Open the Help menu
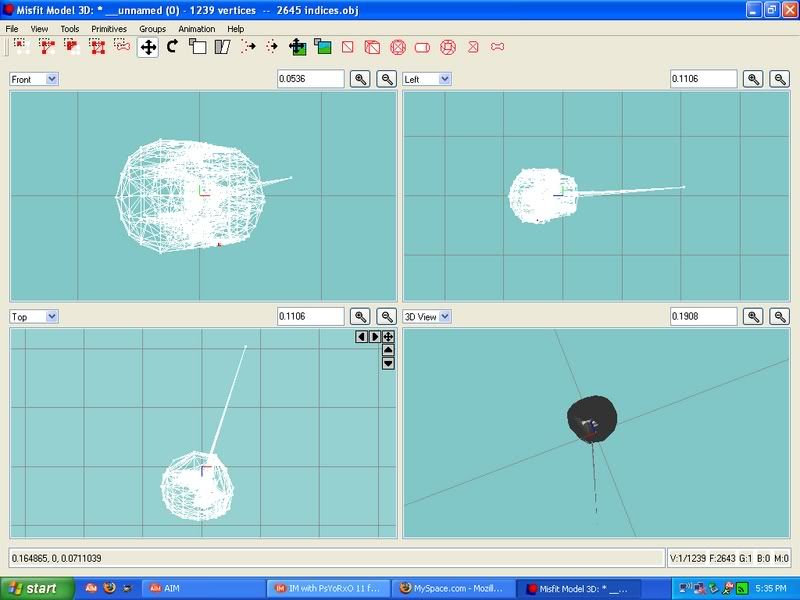 (x=236, y=29)
